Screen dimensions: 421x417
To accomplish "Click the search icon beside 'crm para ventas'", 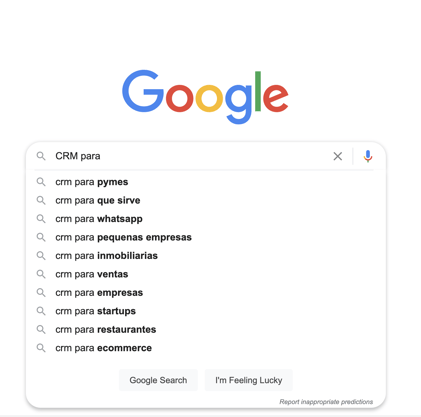I will click(x=41, y=274).
